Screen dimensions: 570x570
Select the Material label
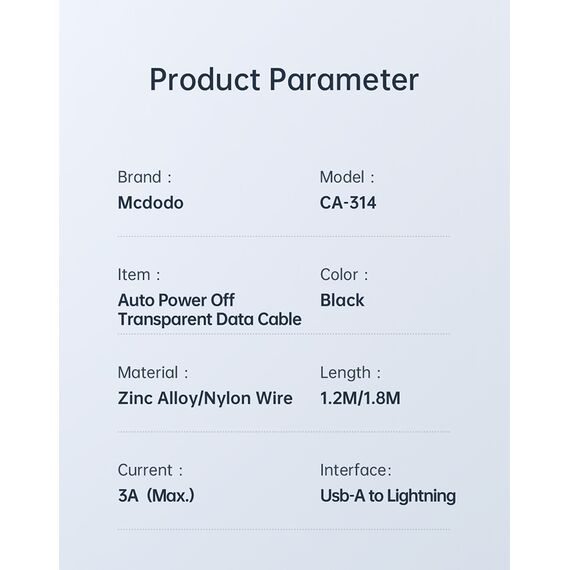pos(153,373)
